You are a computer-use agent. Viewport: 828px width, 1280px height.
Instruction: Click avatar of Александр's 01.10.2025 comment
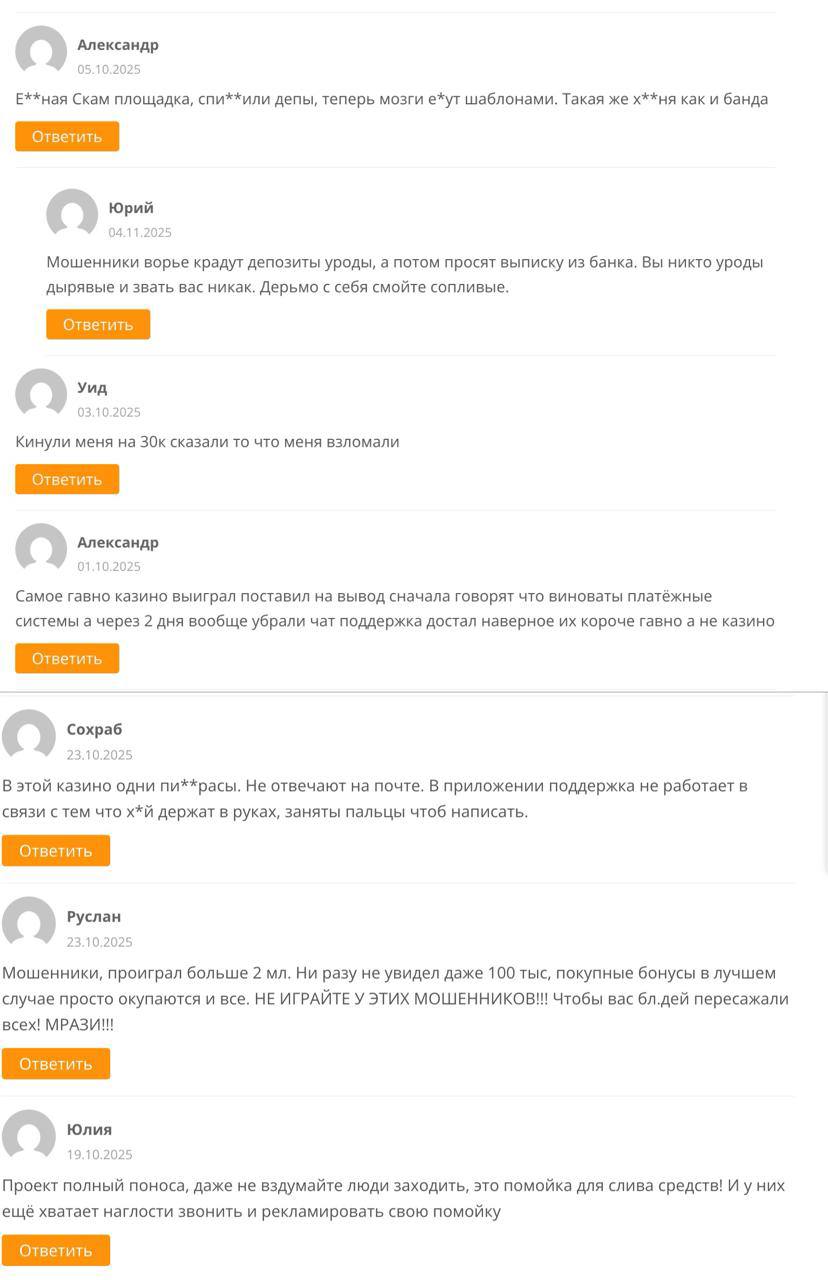pyautogui.click(x=41, y=549)
